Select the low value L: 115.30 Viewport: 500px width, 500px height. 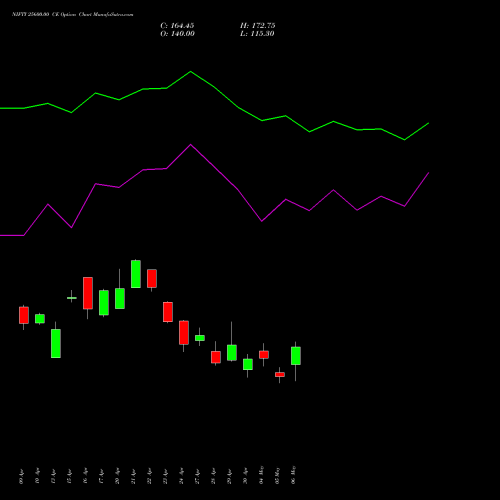coord(257,34)
